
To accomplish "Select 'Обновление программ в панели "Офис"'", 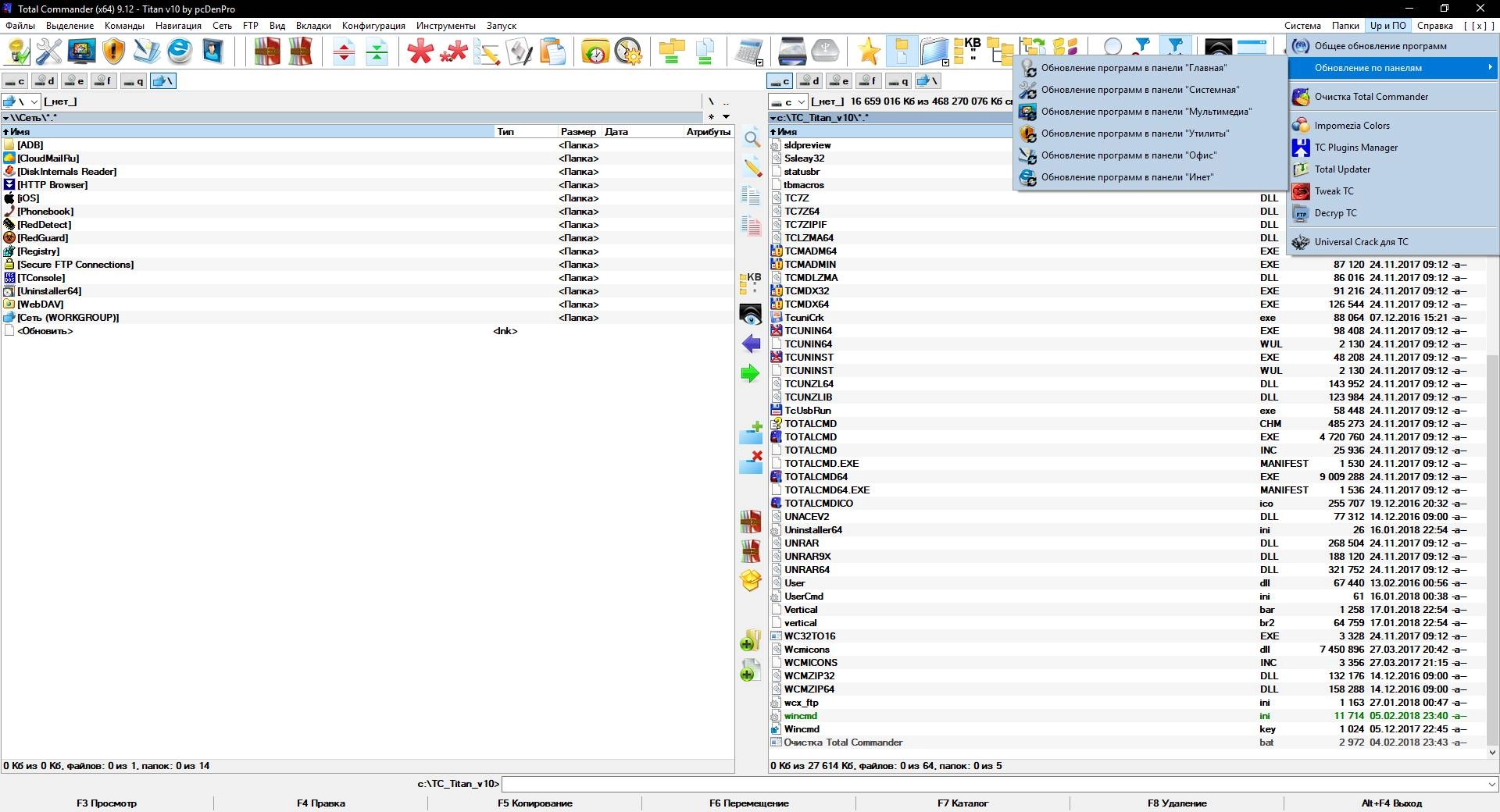I will (x=1150, y=155).
